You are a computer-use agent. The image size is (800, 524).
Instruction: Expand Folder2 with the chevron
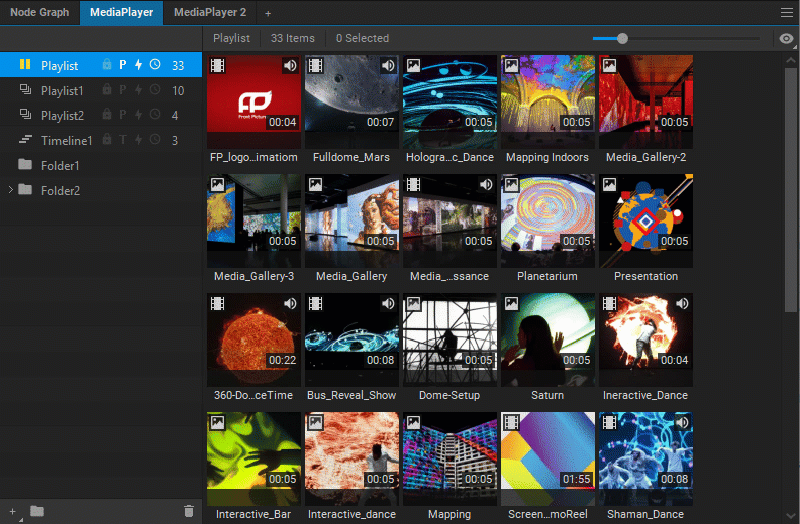[11, 190]
